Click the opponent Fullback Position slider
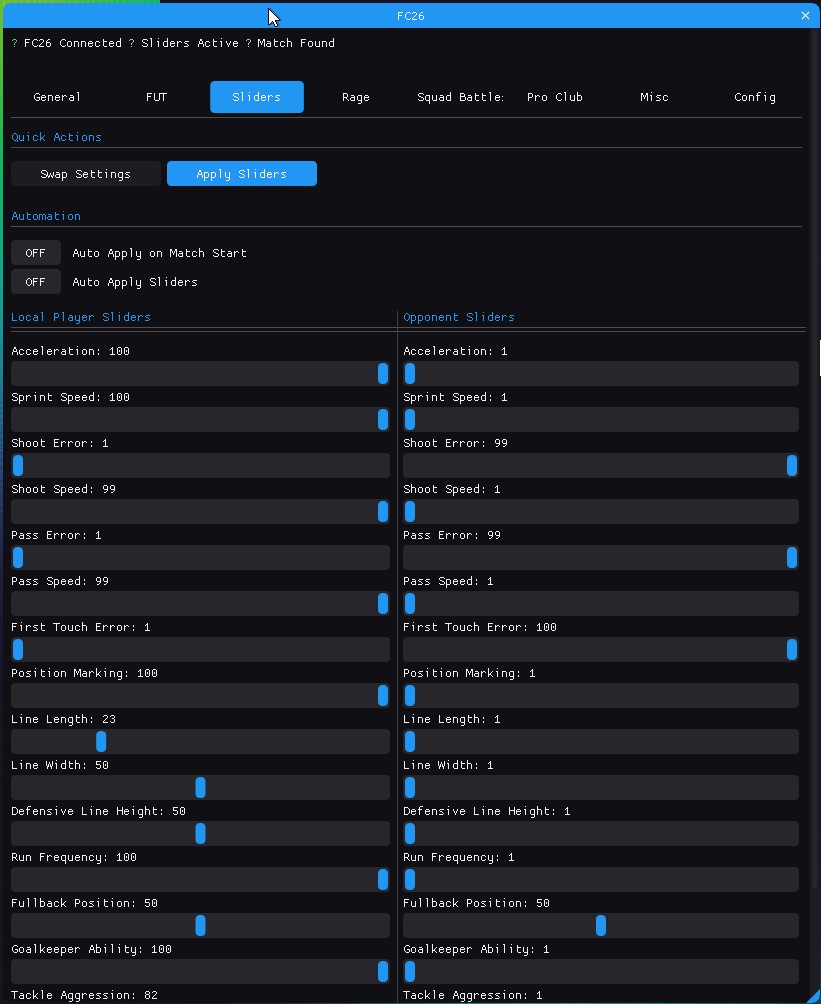Screen dimensions: 821x1004 tap(600, 925)
